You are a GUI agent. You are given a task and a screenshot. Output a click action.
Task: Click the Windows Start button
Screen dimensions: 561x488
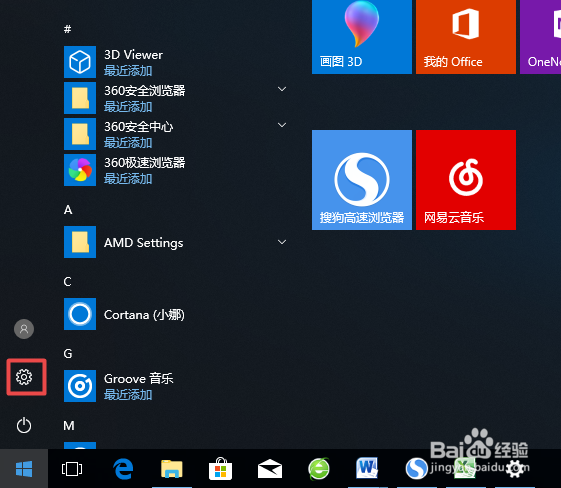coord(24,469)
